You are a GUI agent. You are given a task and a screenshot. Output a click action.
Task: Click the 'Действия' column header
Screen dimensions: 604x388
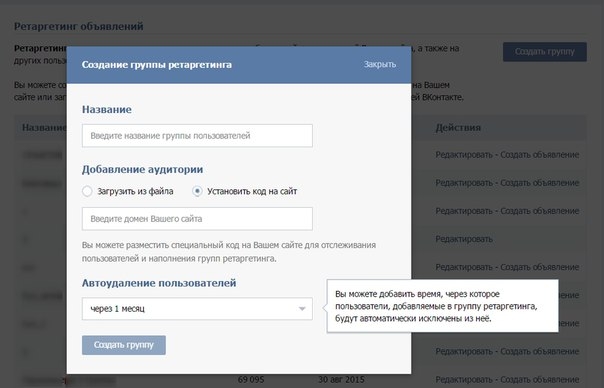[458, 128]
